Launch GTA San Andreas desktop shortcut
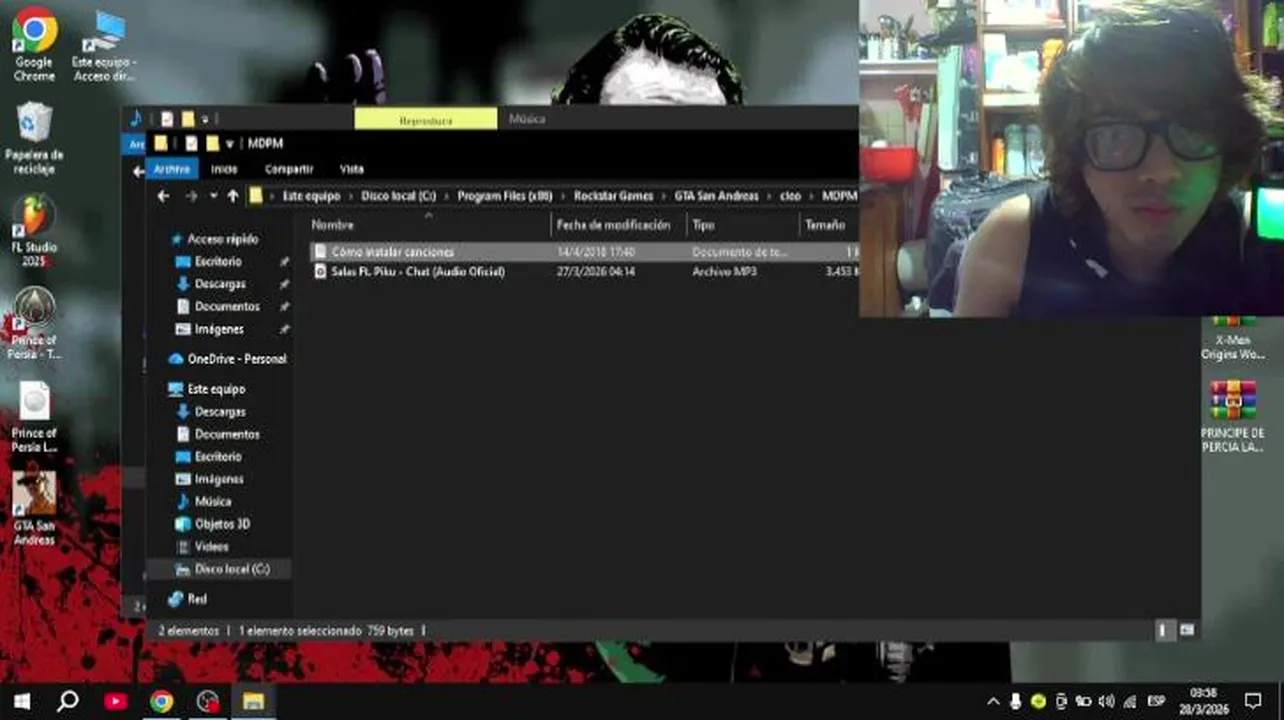The image size is (1284, 720). [x=34, y=508]
